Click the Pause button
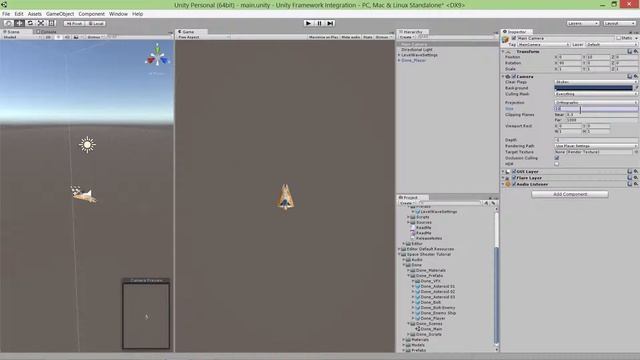Screen dimensions: 640x360 click(320, 23)
